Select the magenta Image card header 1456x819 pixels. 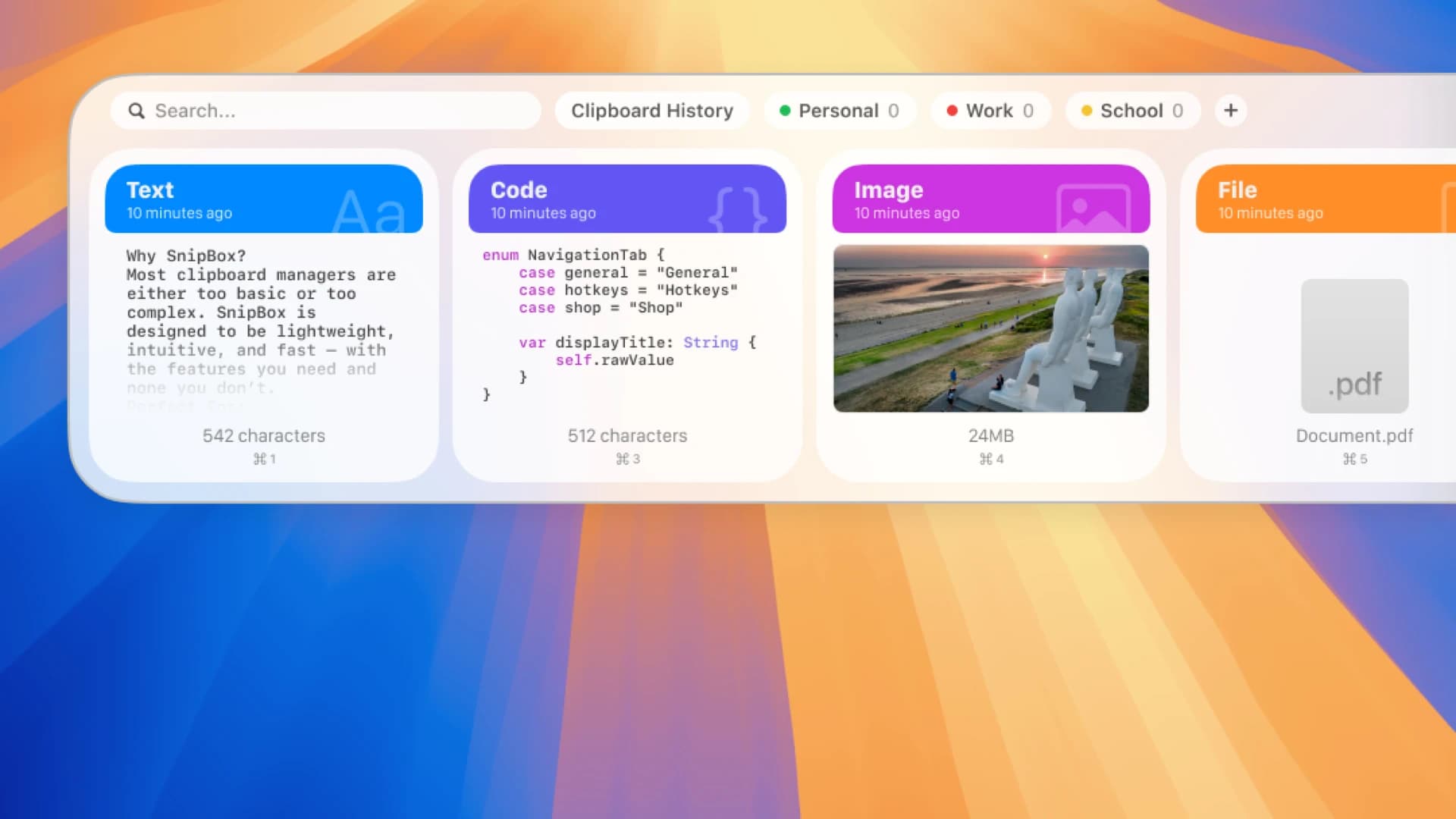(x=991, y=199)
